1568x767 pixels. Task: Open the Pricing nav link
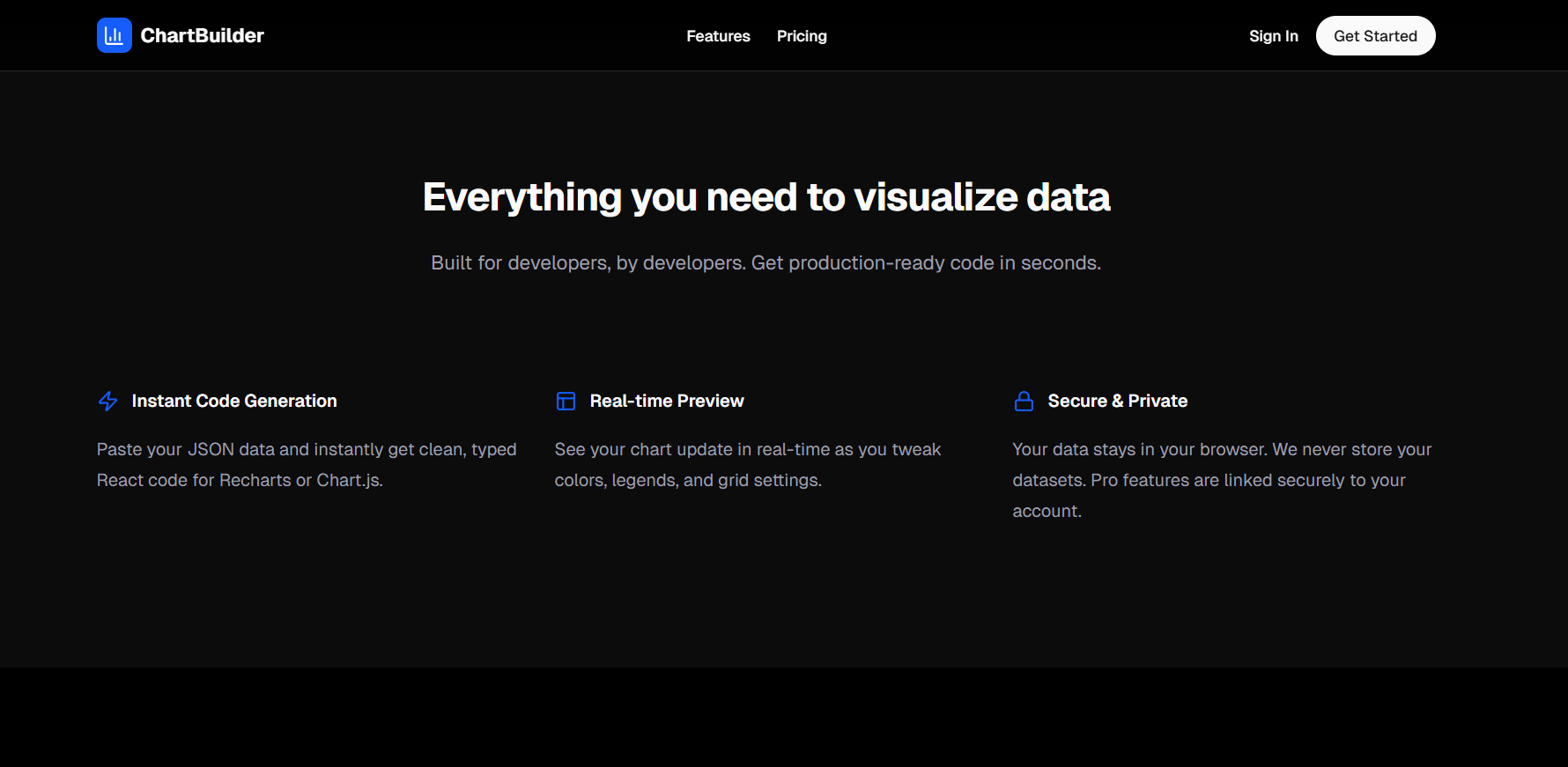coord(802,36)
